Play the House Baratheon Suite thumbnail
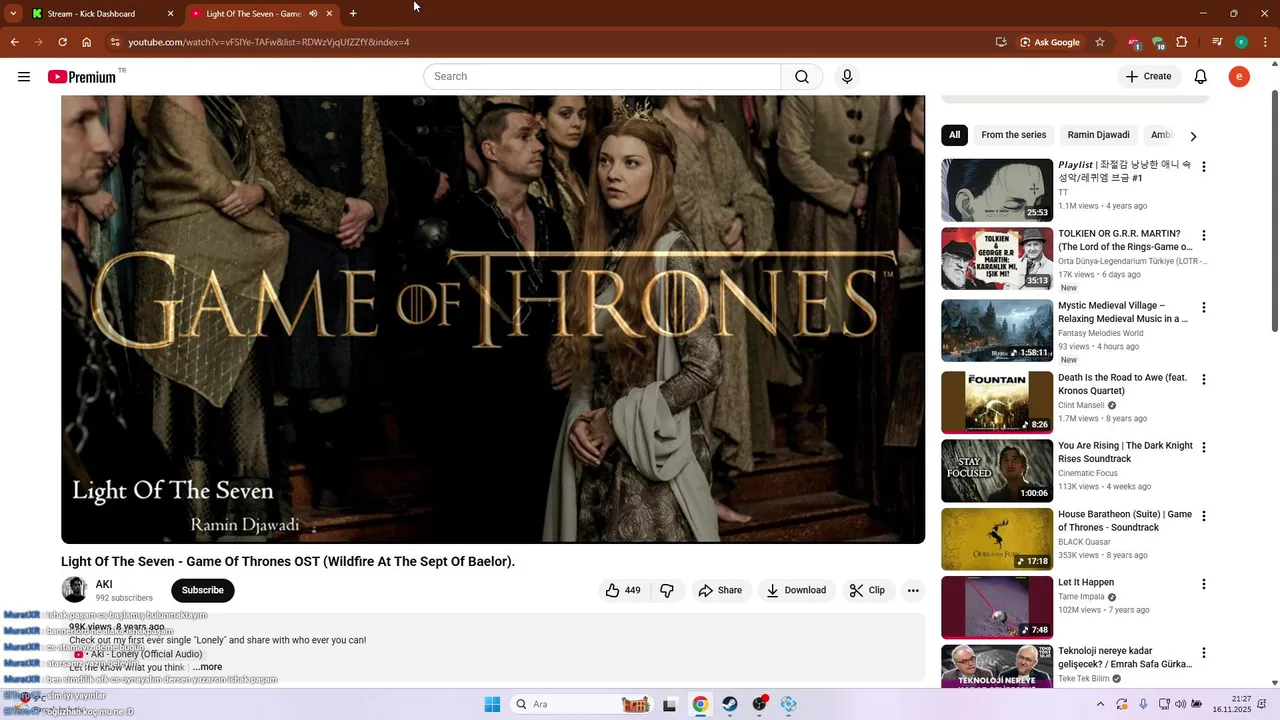Screen dimensions: 1280x720 click(x=997, y=539)
